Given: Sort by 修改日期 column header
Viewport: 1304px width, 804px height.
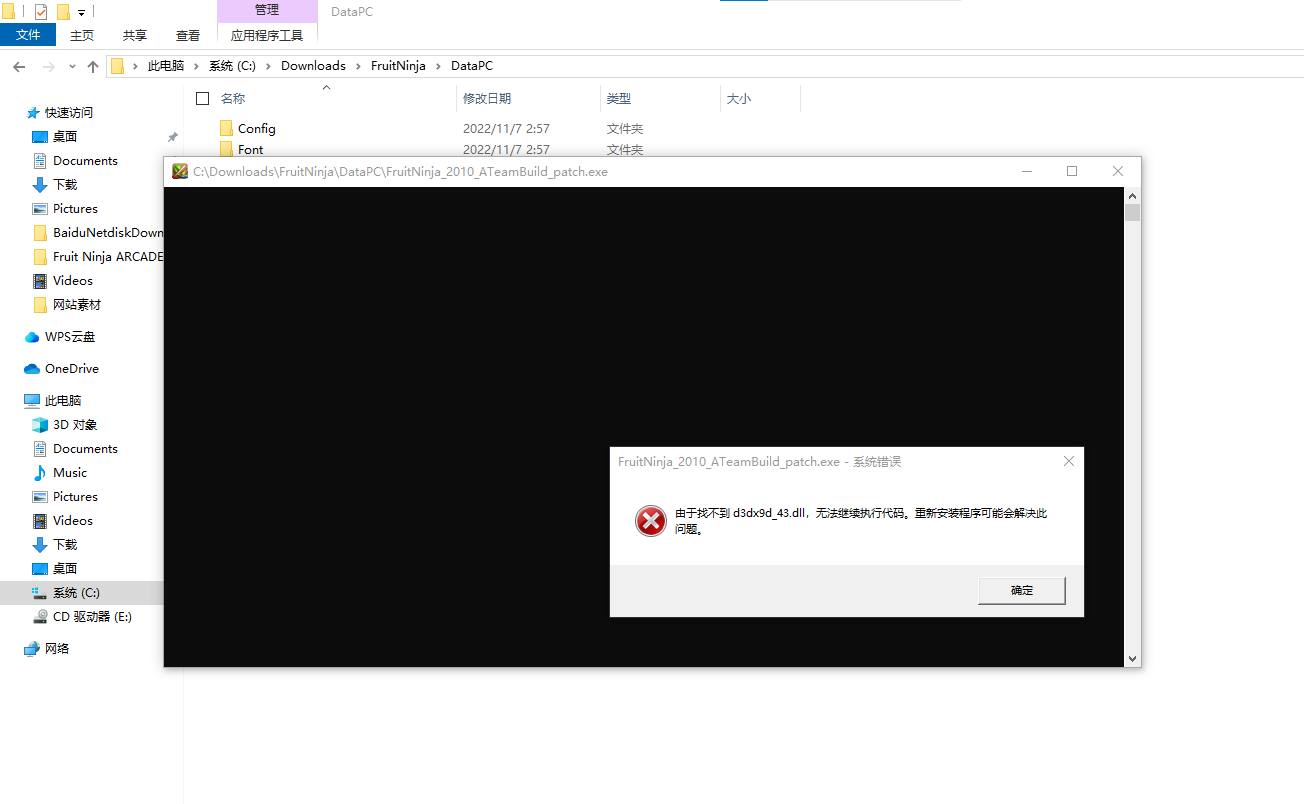Looking at the screenshot, I should [x=487, y=98].
